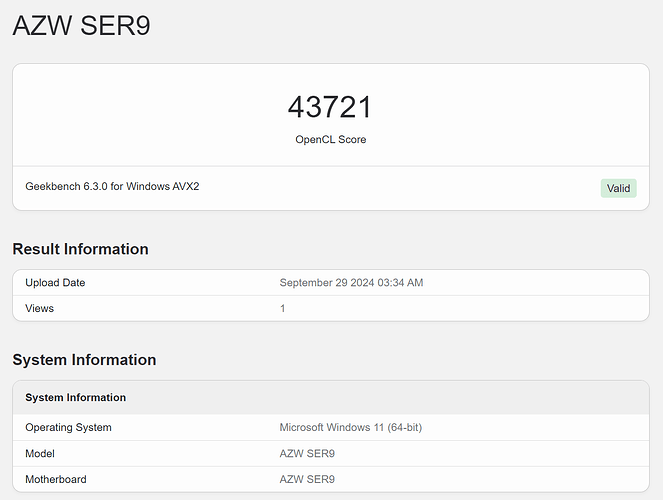Click the Upload Date row label

click(x=55, y=283)
